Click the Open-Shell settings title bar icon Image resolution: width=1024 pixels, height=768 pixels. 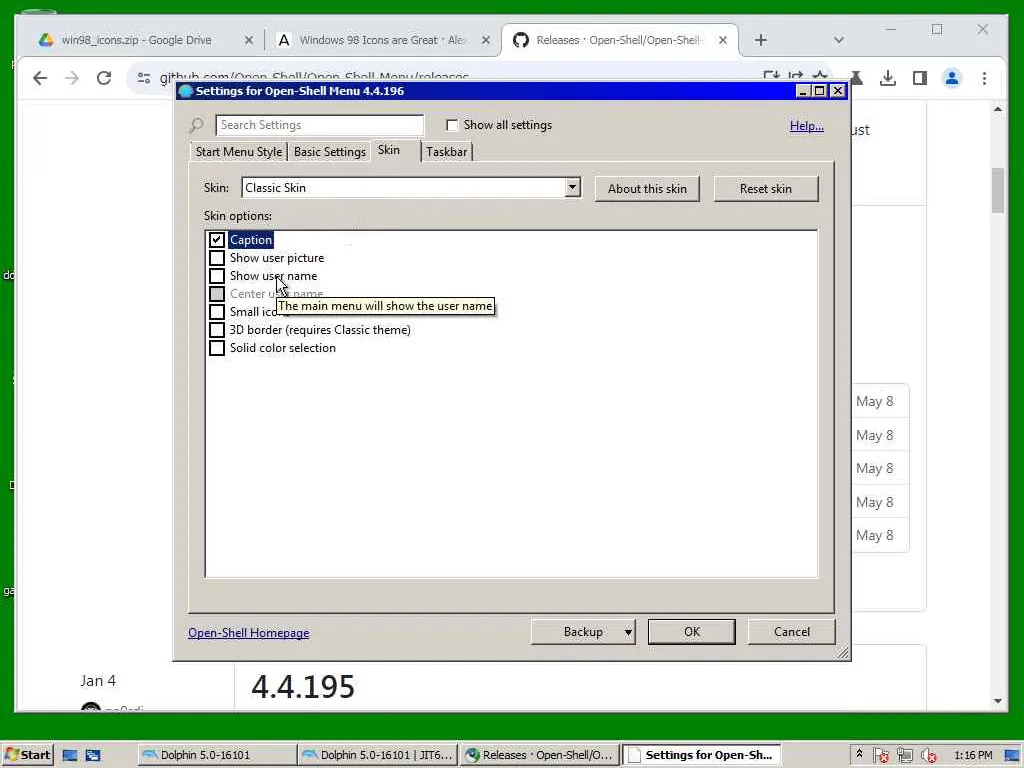tap(185, 91)
